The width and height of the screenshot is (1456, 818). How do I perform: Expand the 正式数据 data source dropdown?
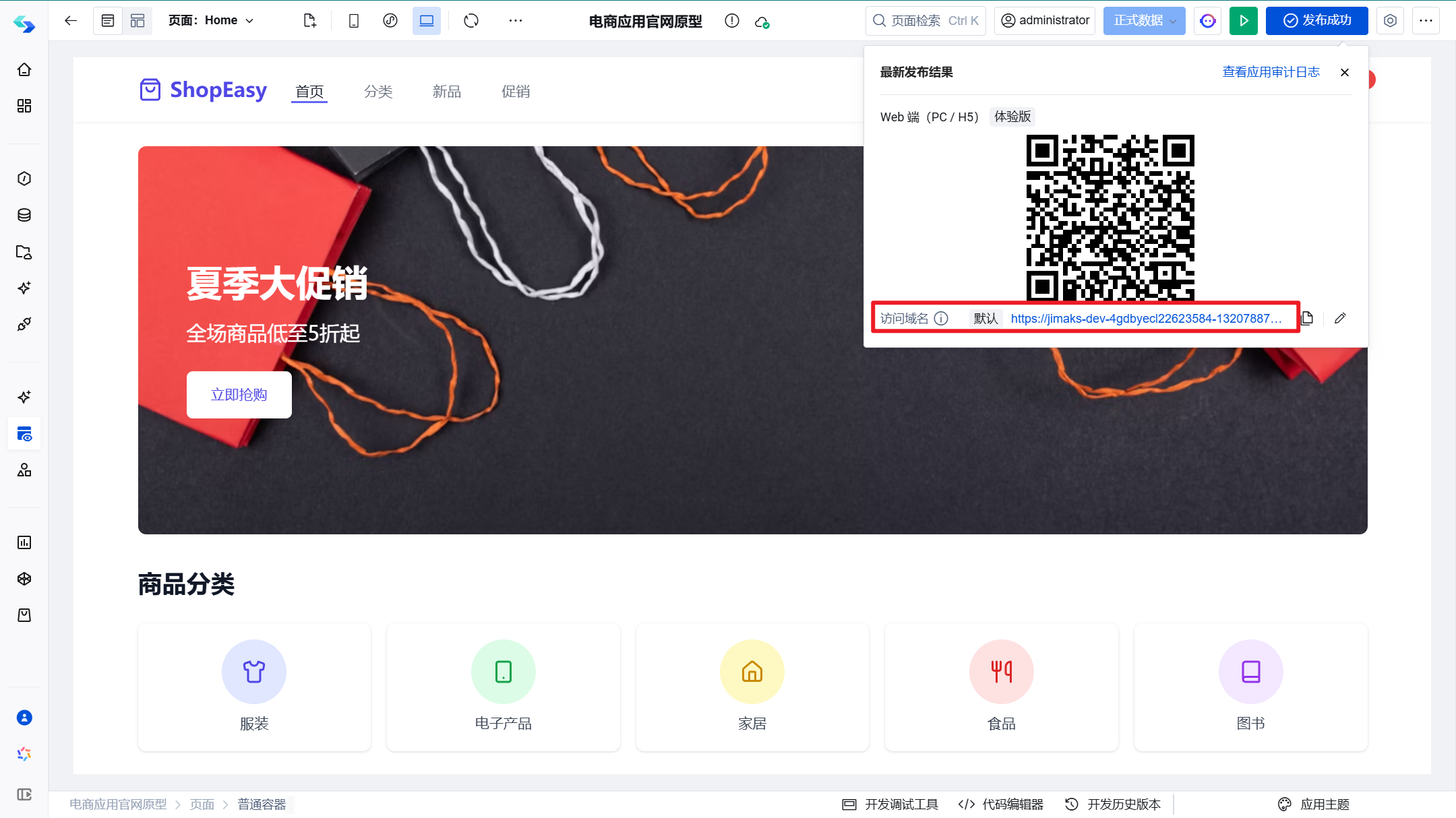(1145, 20)
